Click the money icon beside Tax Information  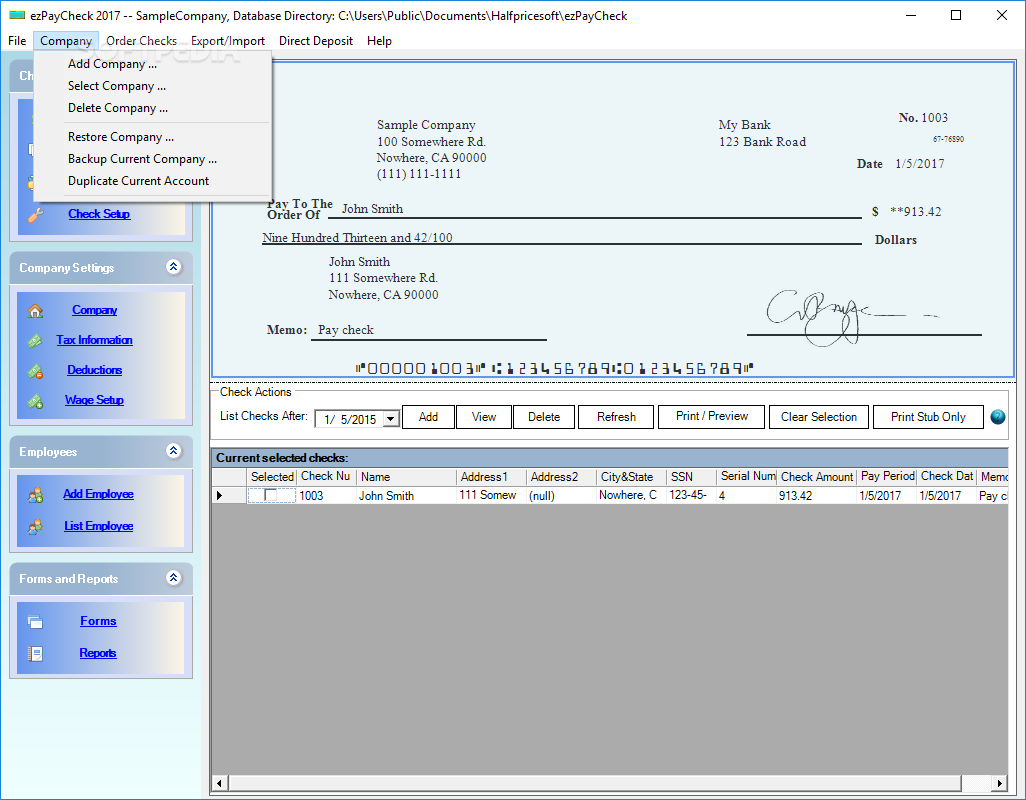(x=35, y=341)
